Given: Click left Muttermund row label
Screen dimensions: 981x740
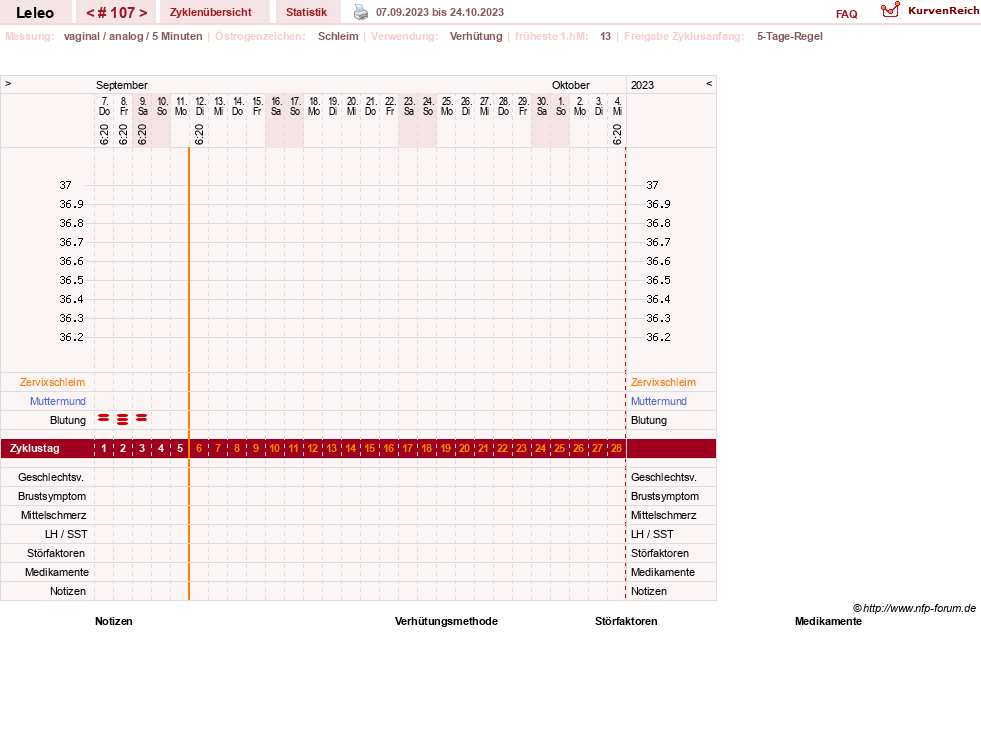Looking at the screenshot, I should pyautogui.click(x=58, y=401).
